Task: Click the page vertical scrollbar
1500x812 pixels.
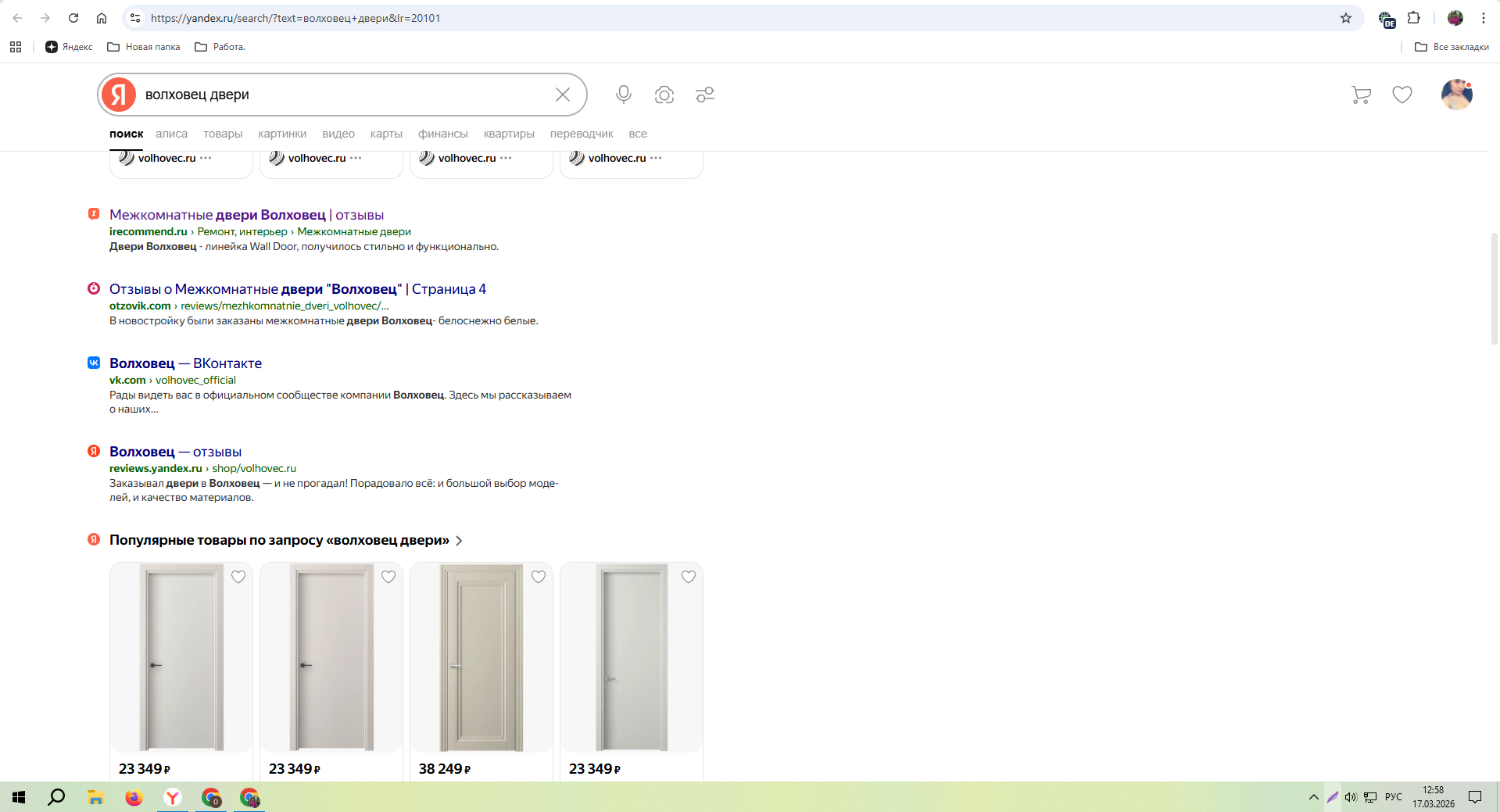Action: click(x=1494, y=289)
